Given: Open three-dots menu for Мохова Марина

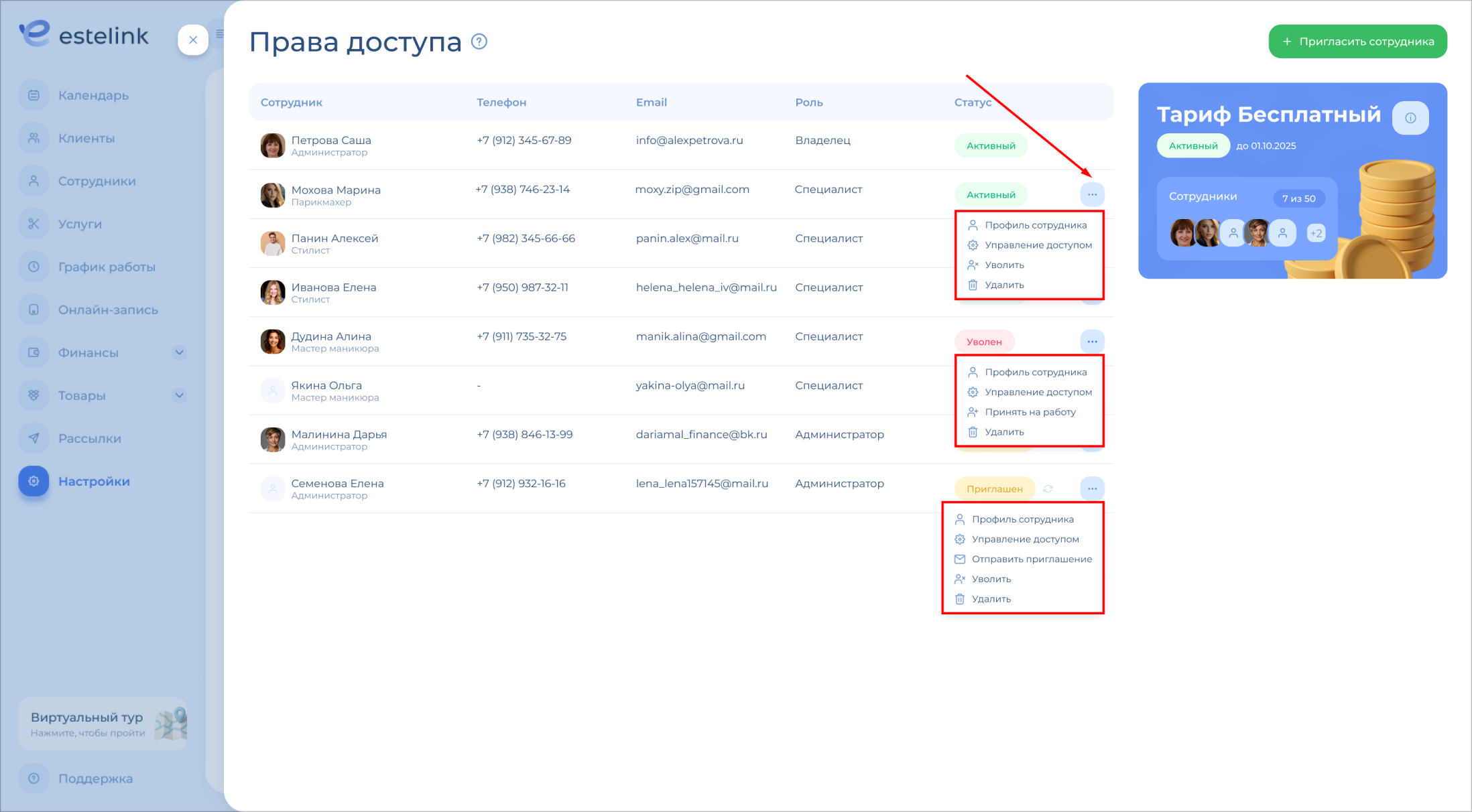Looking at the screenshot, I should pos(1092,194).
